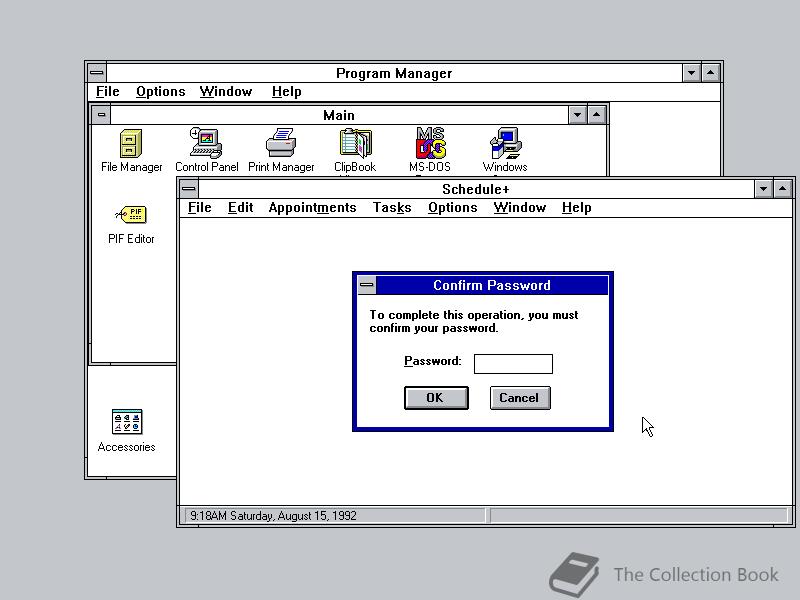The height and width of the screenshot is (600, 800).
Task: Open Program Manager's File menu
Action: coord(108,91)
